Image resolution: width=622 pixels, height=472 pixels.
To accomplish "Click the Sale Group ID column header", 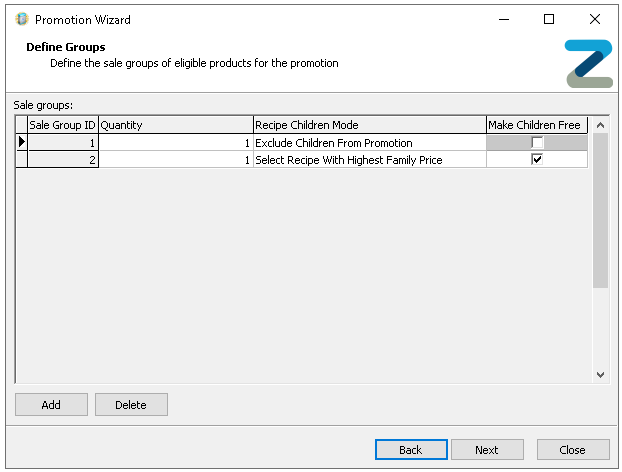I will (62, 125).
